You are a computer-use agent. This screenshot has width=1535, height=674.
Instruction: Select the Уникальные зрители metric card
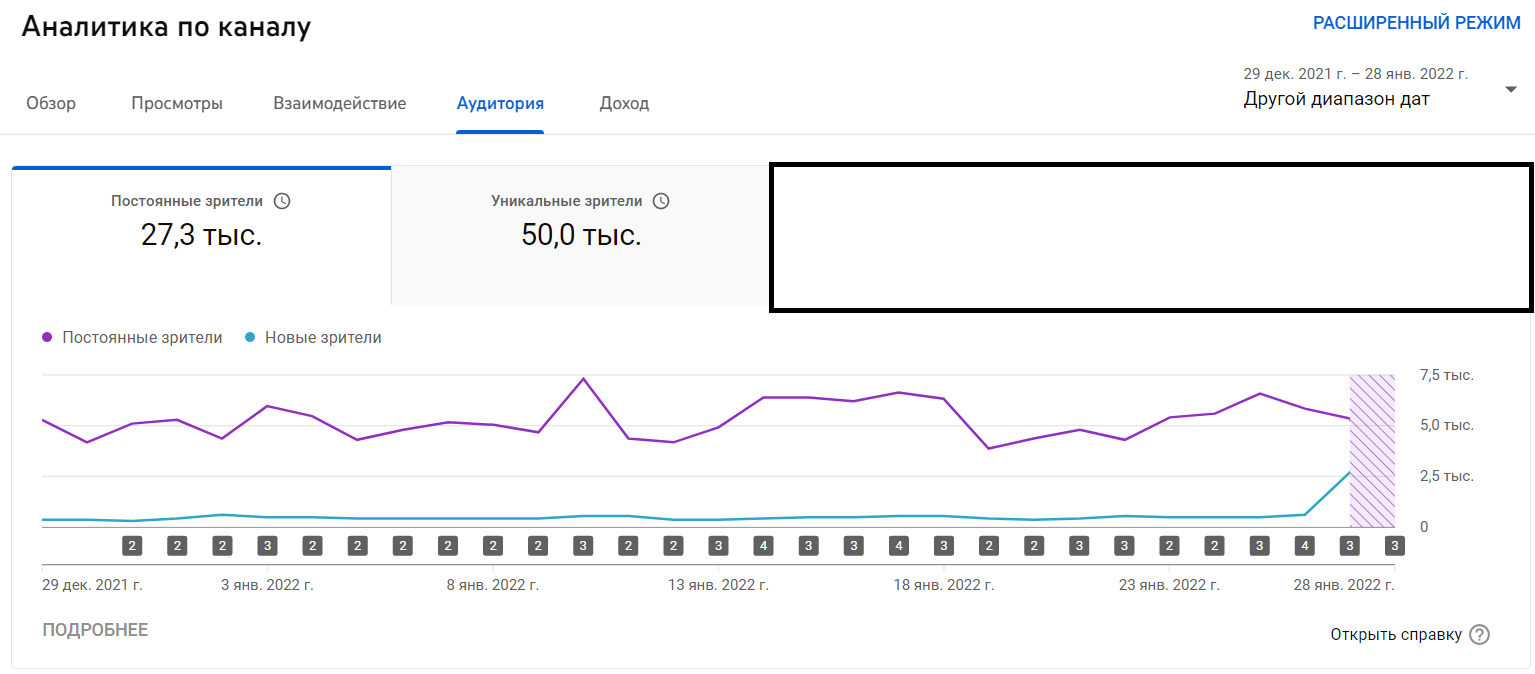click(x=580, y=235)
